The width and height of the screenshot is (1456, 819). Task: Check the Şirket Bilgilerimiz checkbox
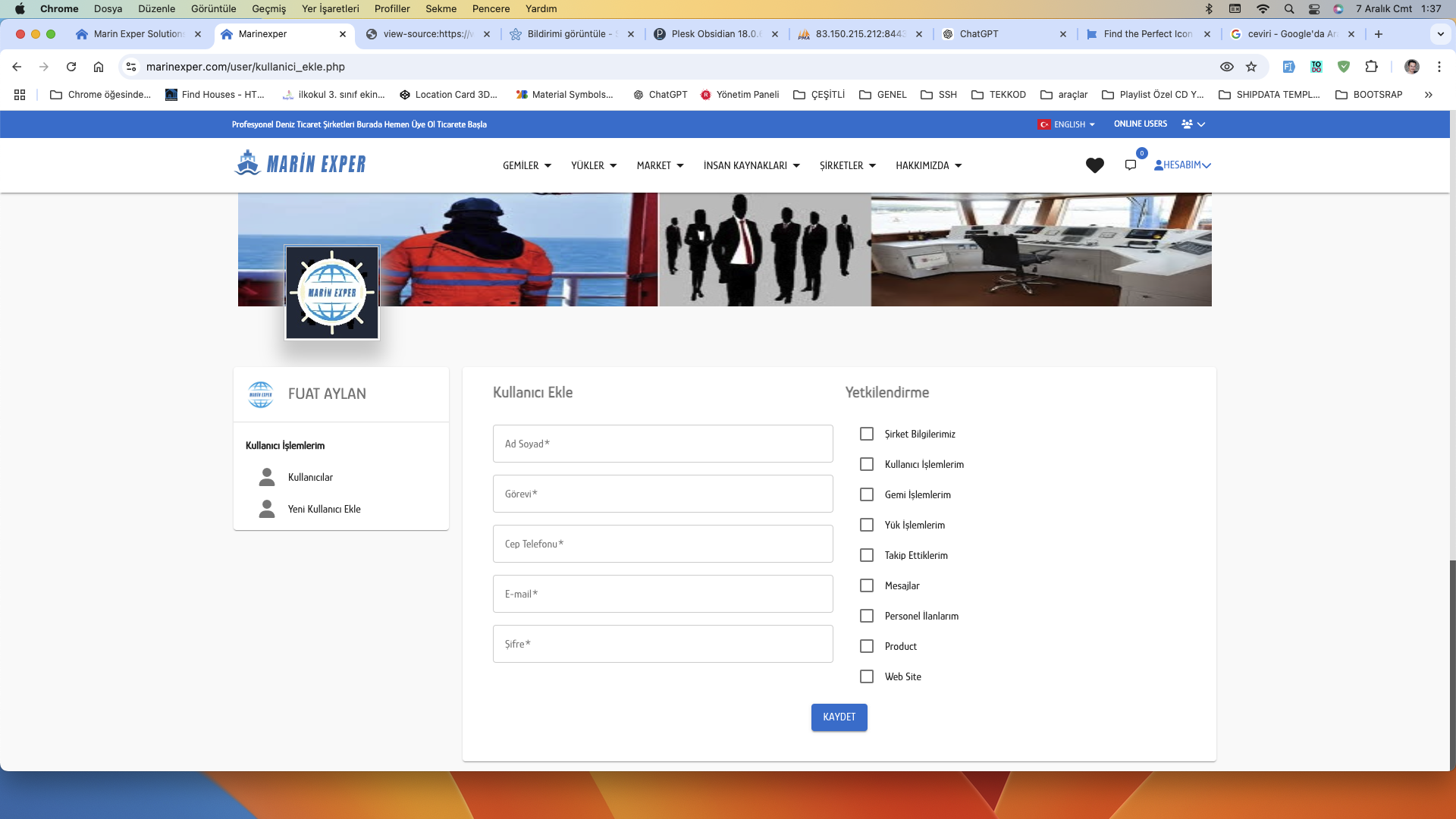click(867, 434)
